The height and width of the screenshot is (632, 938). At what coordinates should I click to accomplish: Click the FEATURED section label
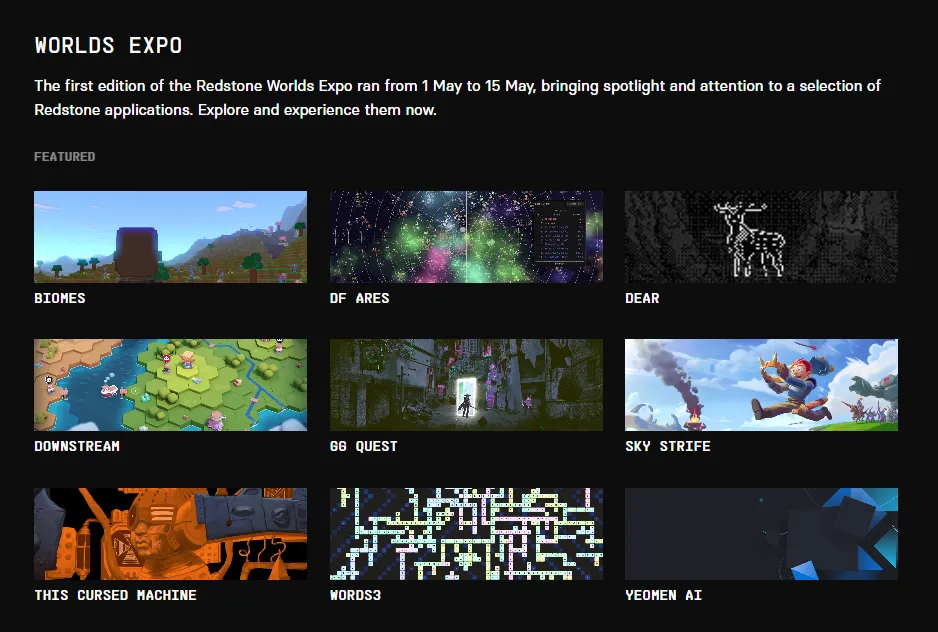65,157
